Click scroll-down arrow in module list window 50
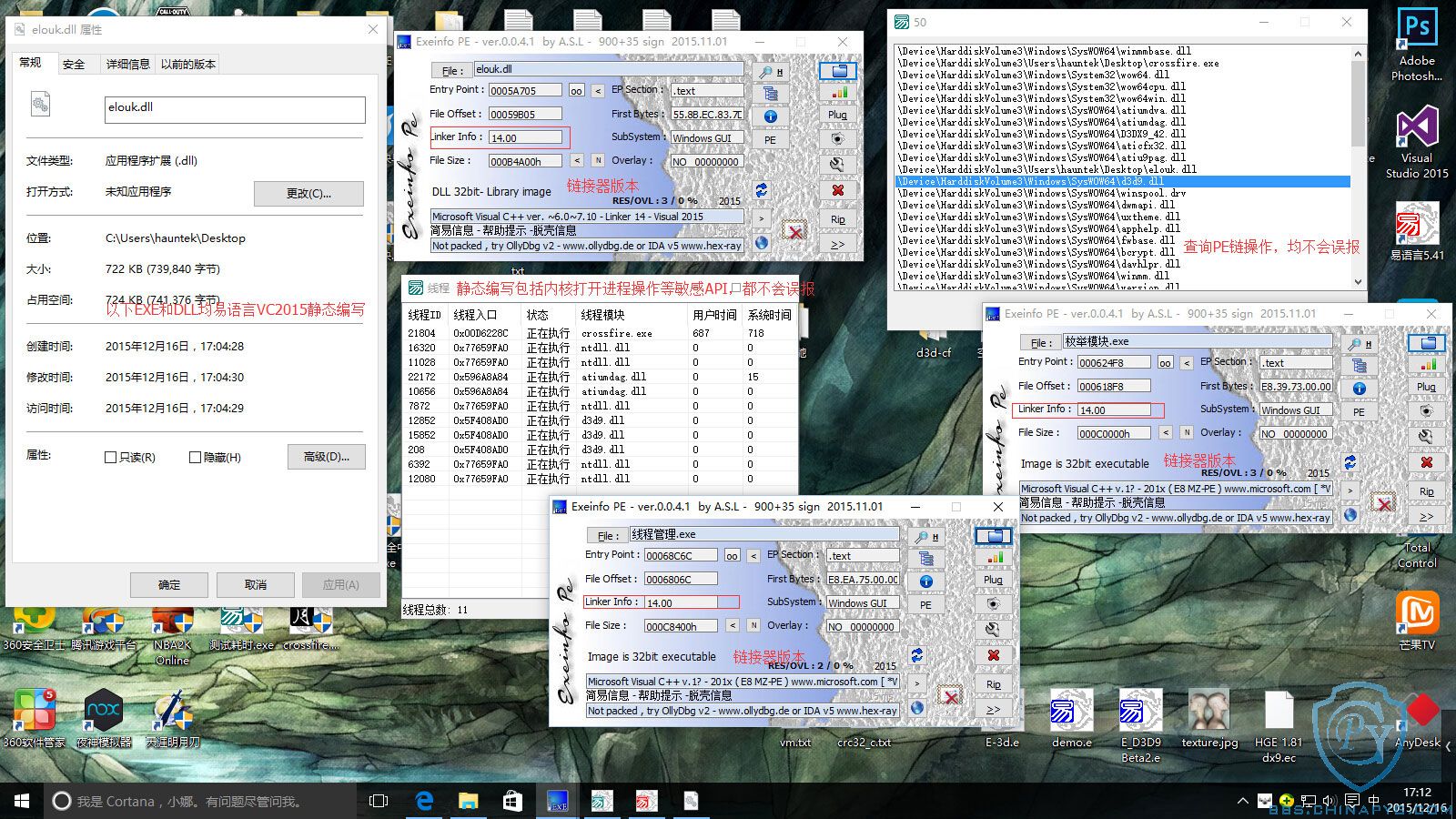This screenshot has width=1456, height=819. pyautogui.click(x=1358, y=282)
